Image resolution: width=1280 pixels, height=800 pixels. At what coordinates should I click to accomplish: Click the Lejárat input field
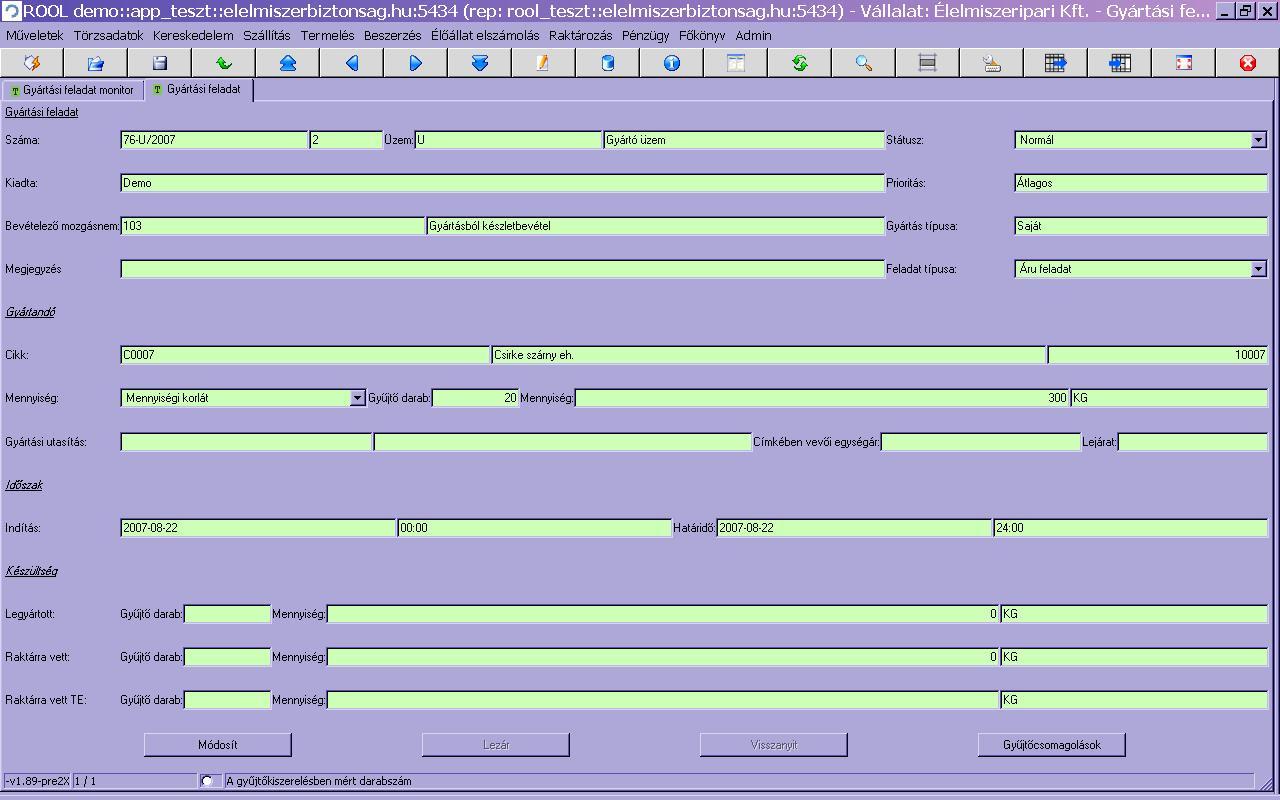point(1192,442)
